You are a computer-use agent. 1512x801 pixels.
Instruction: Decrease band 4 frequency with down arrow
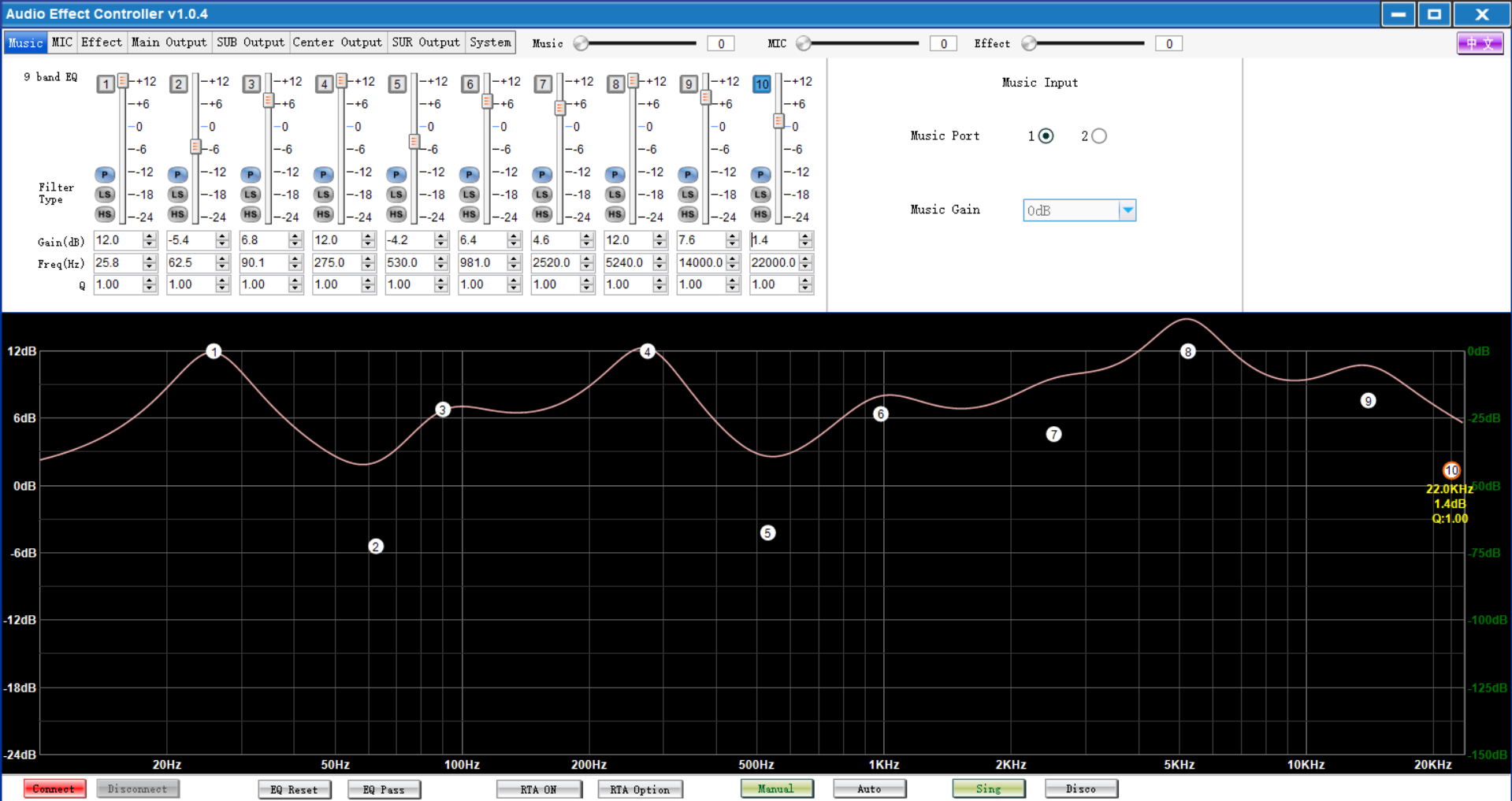point(368,267)
